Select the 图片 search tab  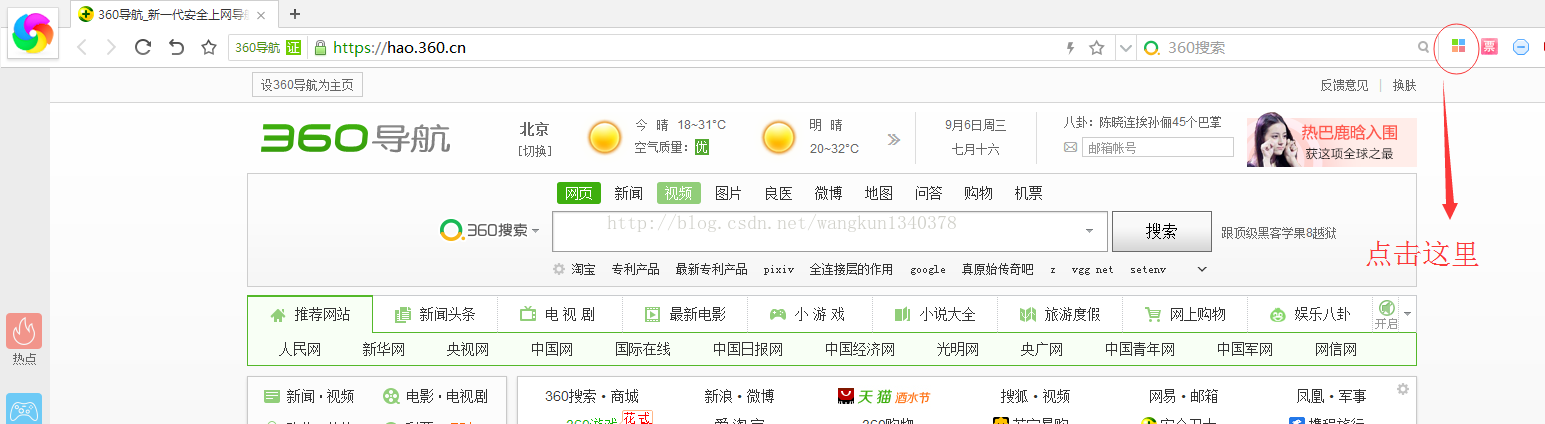point(728,193)
